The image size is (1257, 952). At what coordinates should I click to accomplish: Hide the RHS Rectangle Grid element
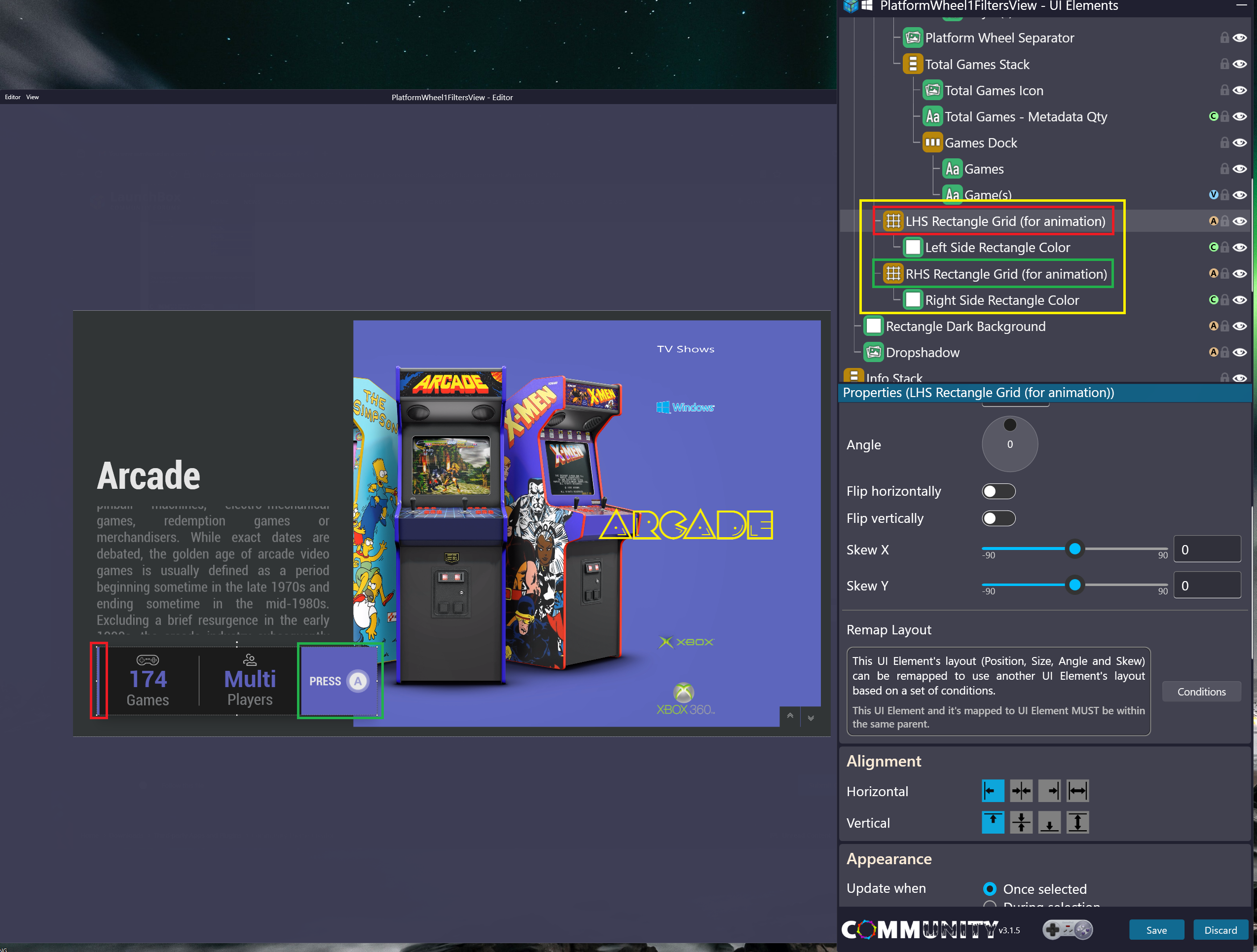tap(1240, 274)
